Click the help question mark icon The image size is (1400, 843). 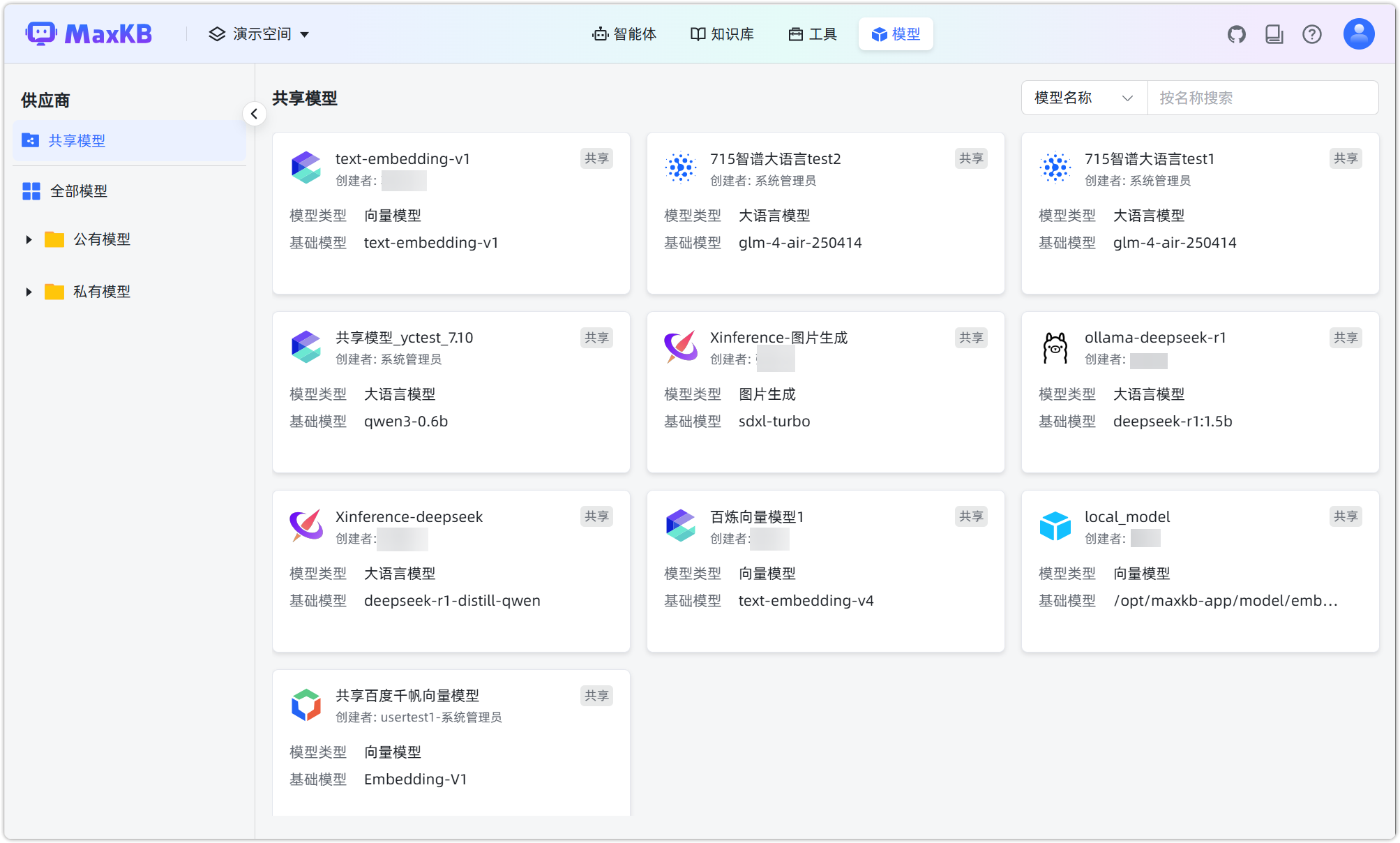coord(1312,33)
